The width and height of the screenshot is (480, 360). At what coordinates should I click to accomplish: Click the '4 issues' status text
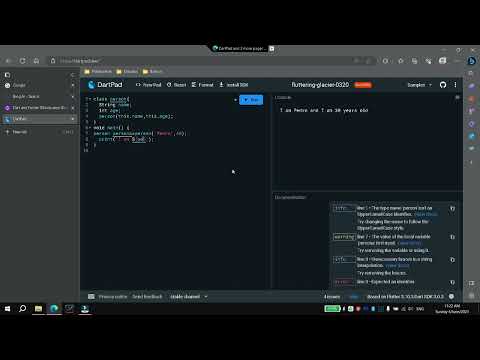click(x=332, y=297)
